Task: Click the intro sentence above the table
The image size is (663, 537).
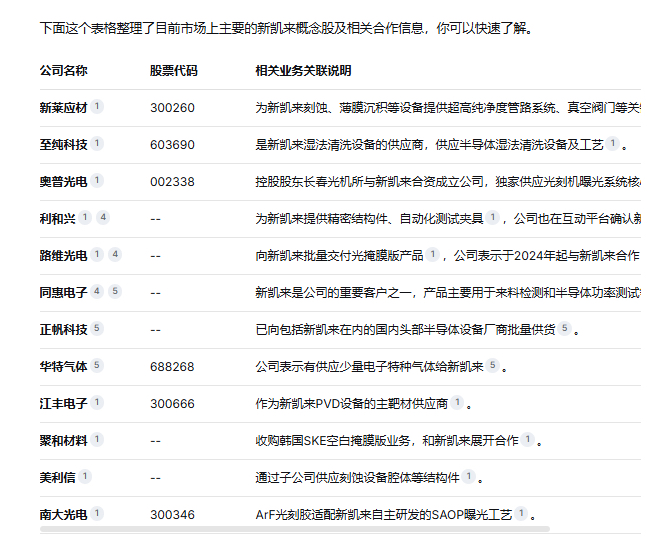Action: coord(286,28)
